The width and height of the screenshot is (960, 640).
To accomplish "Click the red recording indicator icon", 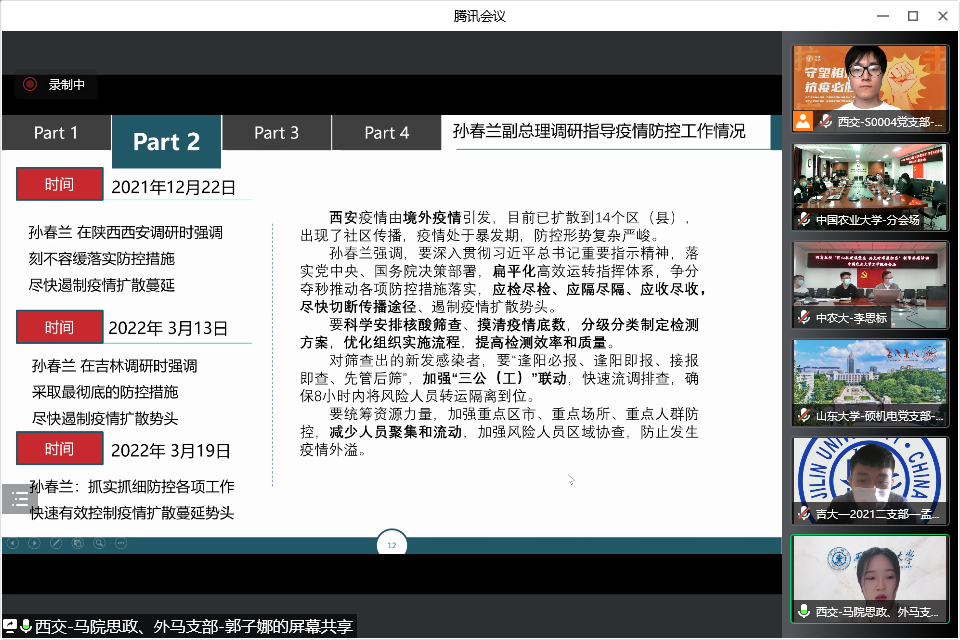I will (x=30, y=85).
